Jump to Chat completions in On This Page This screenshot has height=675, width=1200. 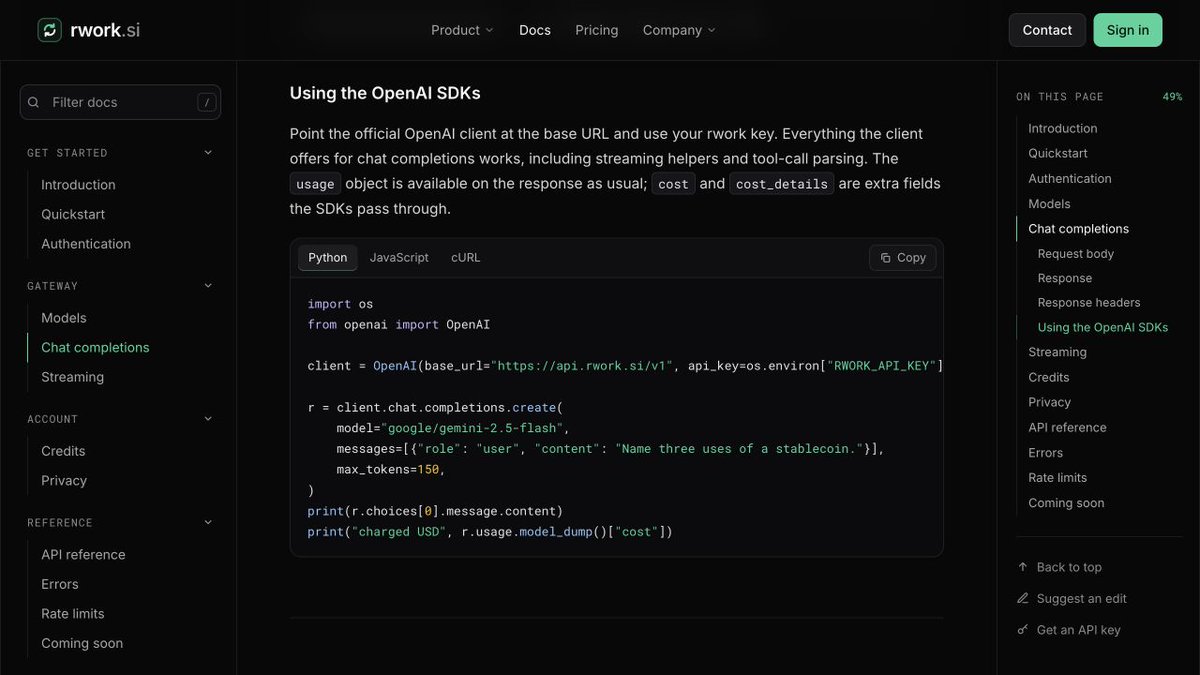coord(1079,228)
